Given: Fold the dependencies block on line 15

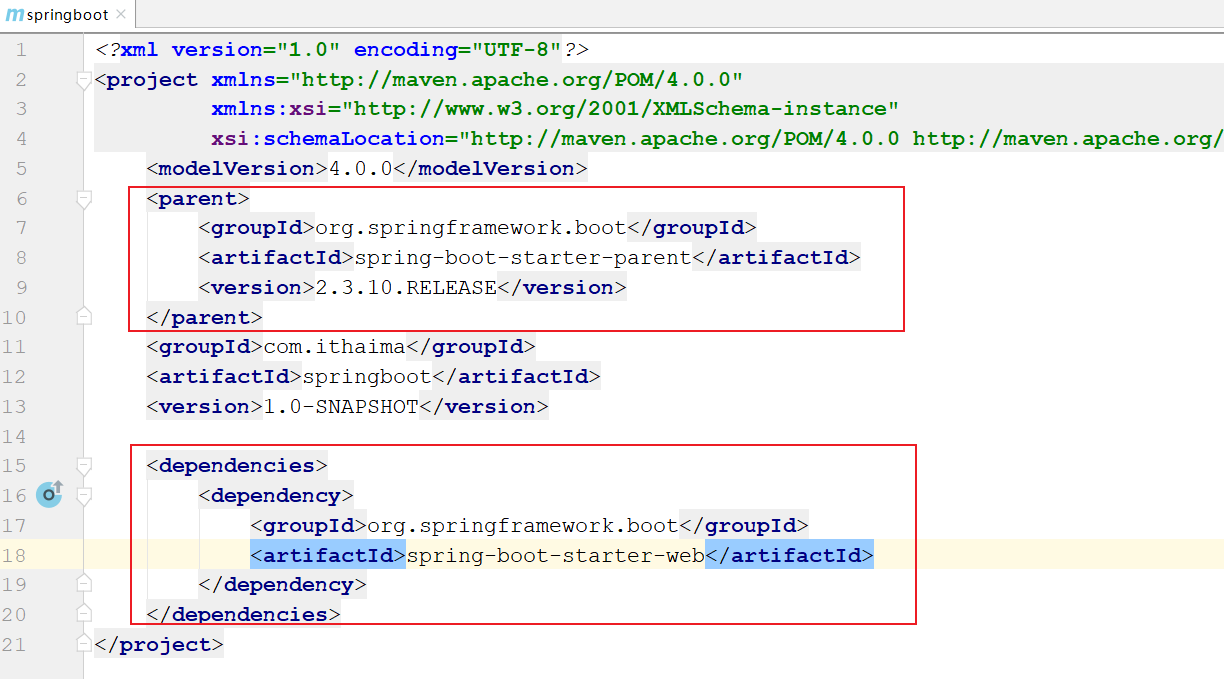Looking at the screenshot, I should click(84, 466).
